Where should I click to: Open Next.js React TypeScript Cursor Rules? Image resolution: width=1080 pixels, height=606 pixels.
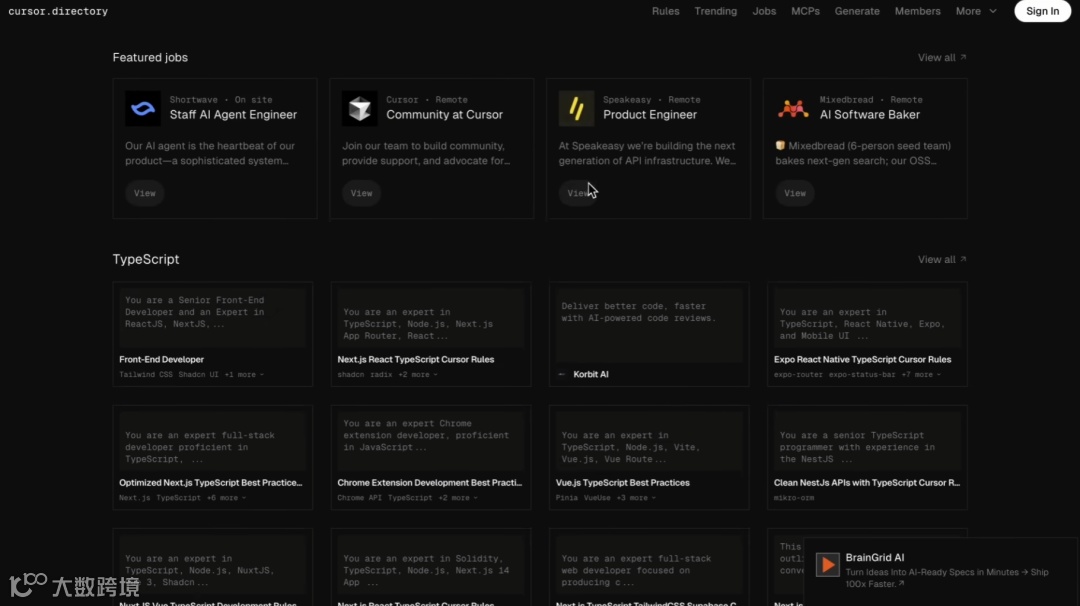coord(430,334)
